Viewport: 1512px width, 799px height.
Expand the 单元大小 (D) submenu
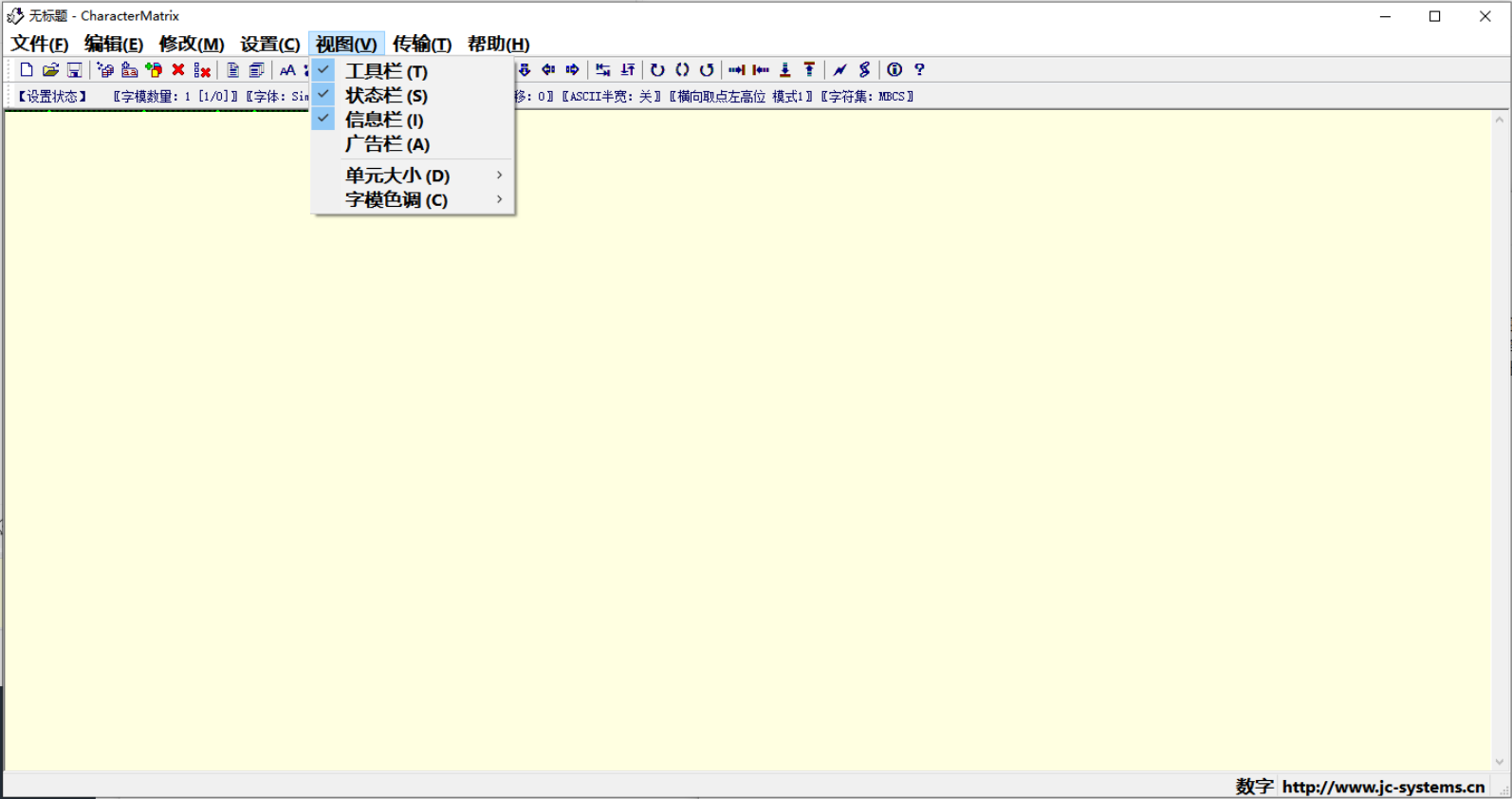[413, 176]
